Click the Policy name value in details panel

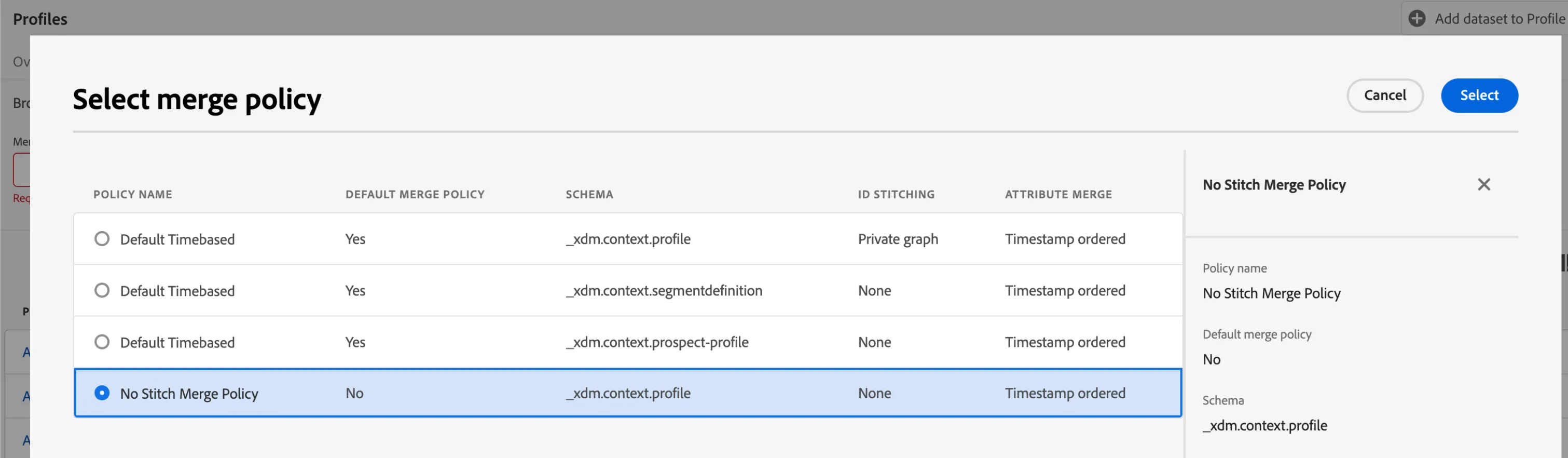pos(1272,293)
